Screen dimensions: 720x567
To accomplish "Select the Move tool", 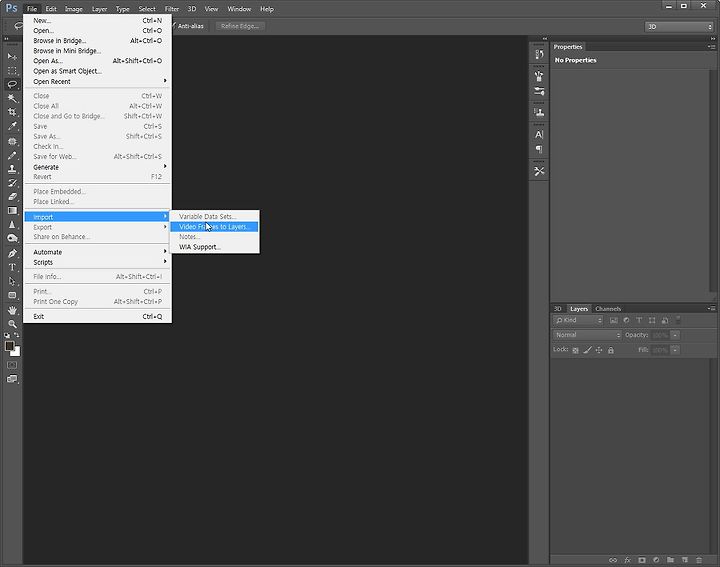I will [x=12, y=56].
